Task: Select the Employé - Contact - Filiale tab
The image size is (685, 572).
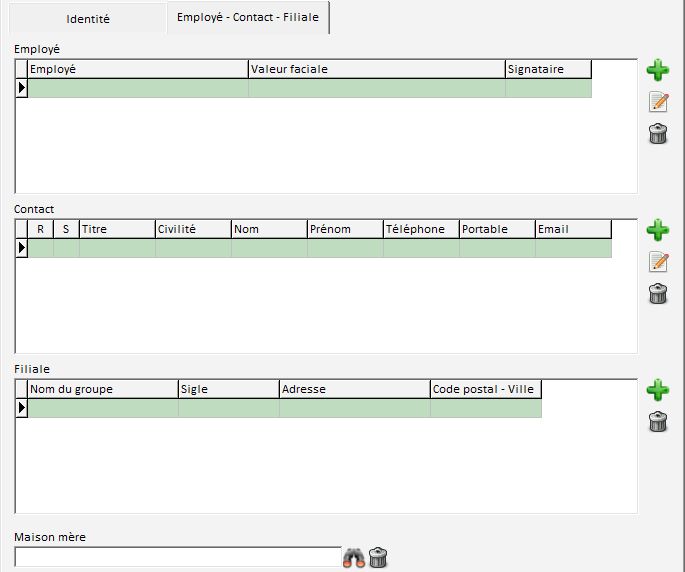Action: pyautogui.click(x=247, y=18)
